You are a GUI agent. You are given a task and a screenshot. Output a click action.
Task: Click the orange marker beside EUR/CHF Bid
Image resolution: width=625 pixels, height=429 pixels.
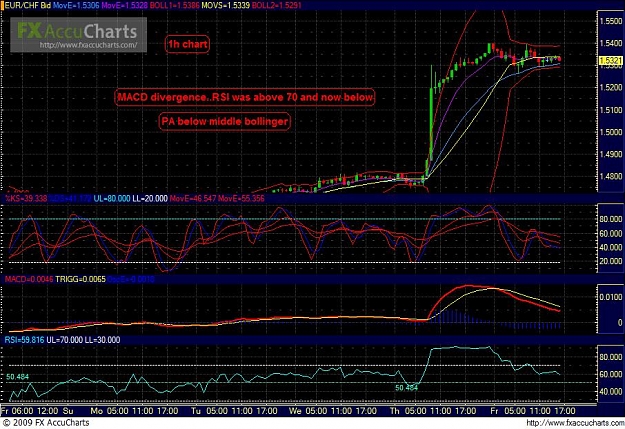pos(2,6)
